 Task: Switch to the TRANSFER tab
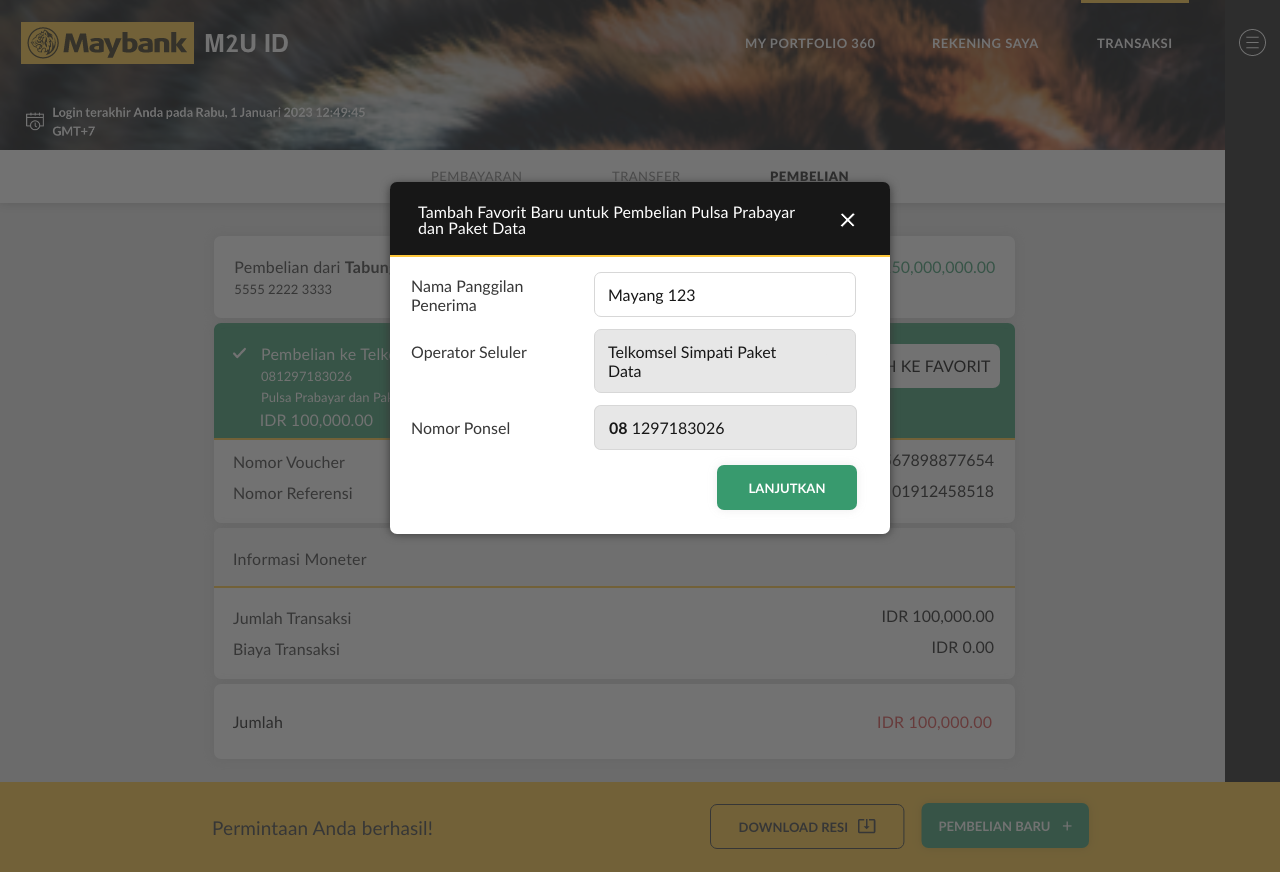click(646, 176)
